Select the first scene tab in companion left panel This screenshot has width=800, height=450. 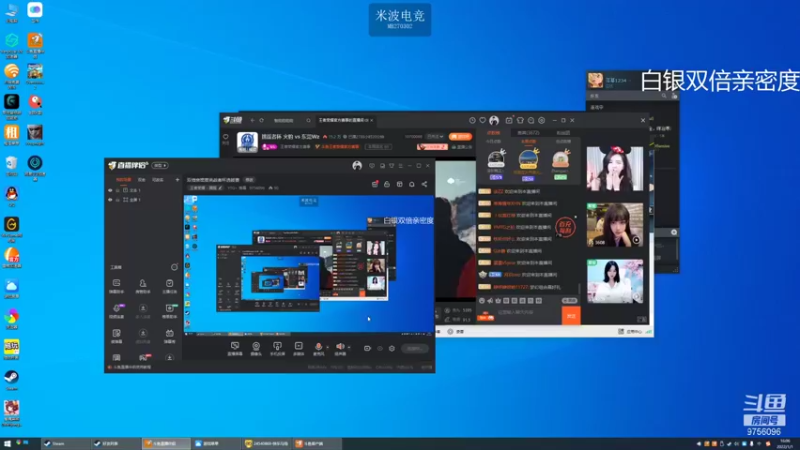tap(123, 180)
